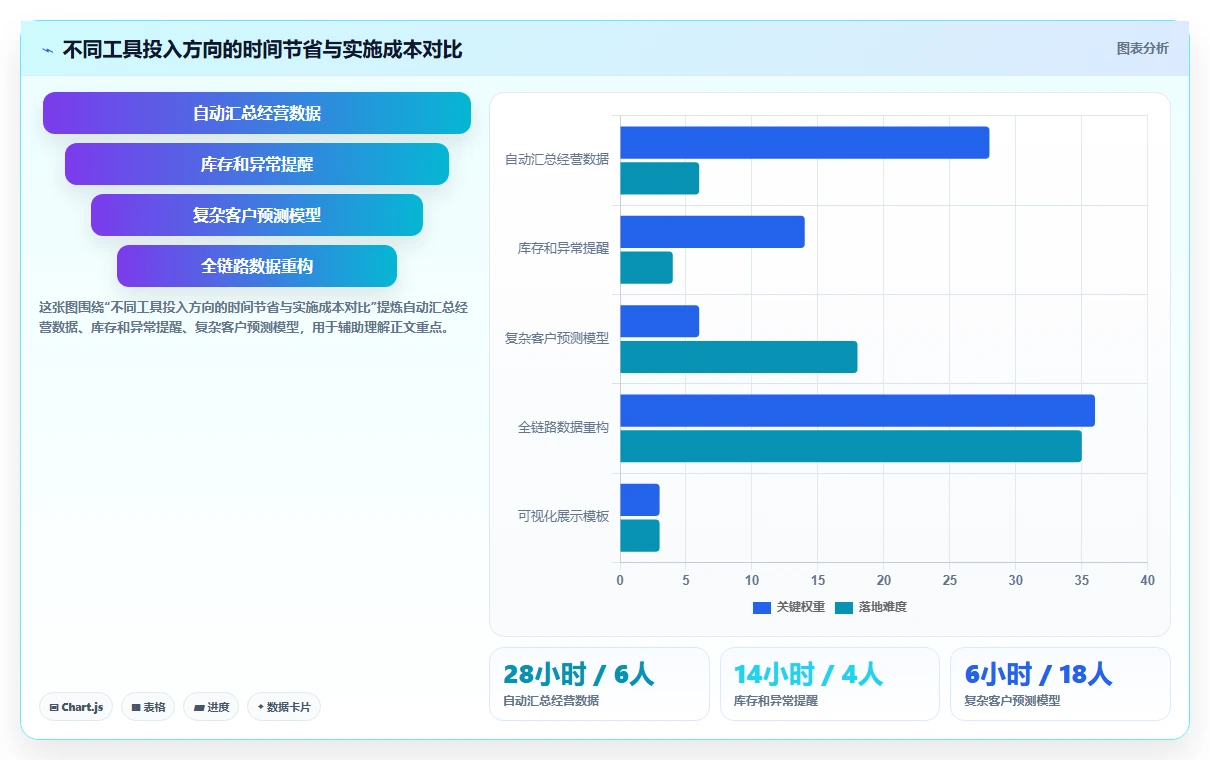Click the description paragraph under the funnel
The width and height of the screenshot is (1210, 760).
click(253, 317)
